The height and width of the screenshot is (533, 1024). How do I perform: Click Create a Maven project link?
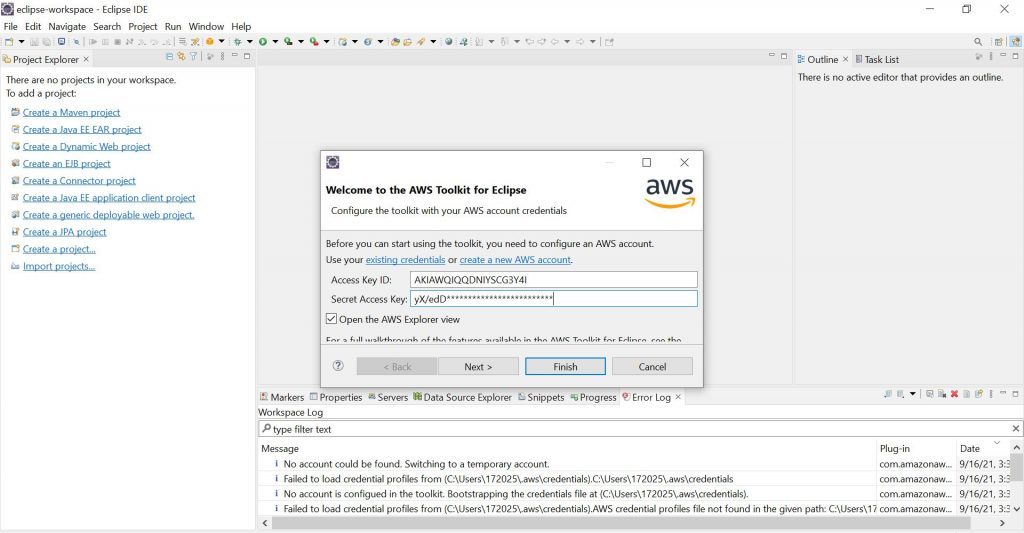pyautogui.click(x=71, y=112)
